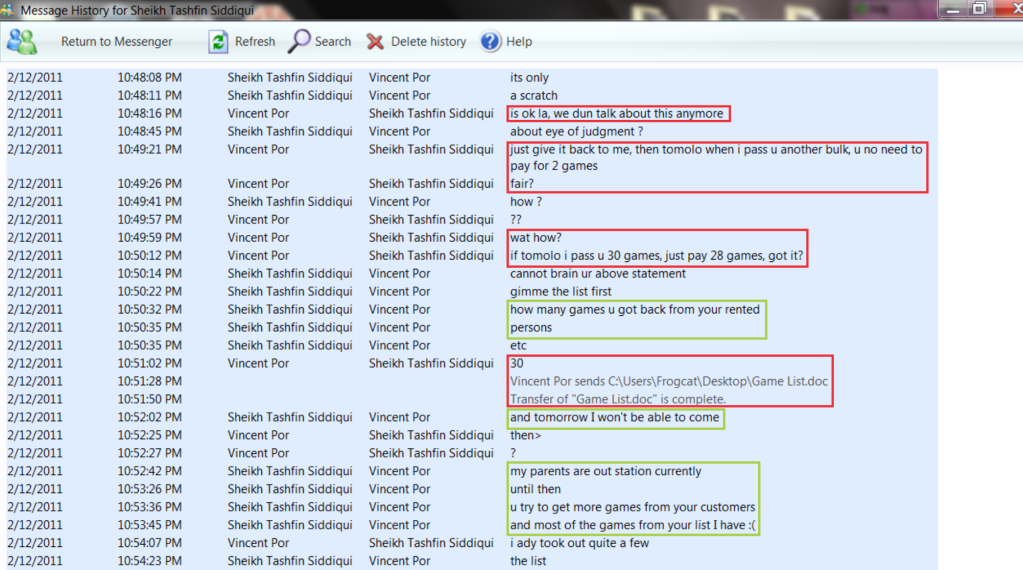Maximize the Message History window
The height and width of the screenshot is (570, 1023).
[x=979, y=8]
